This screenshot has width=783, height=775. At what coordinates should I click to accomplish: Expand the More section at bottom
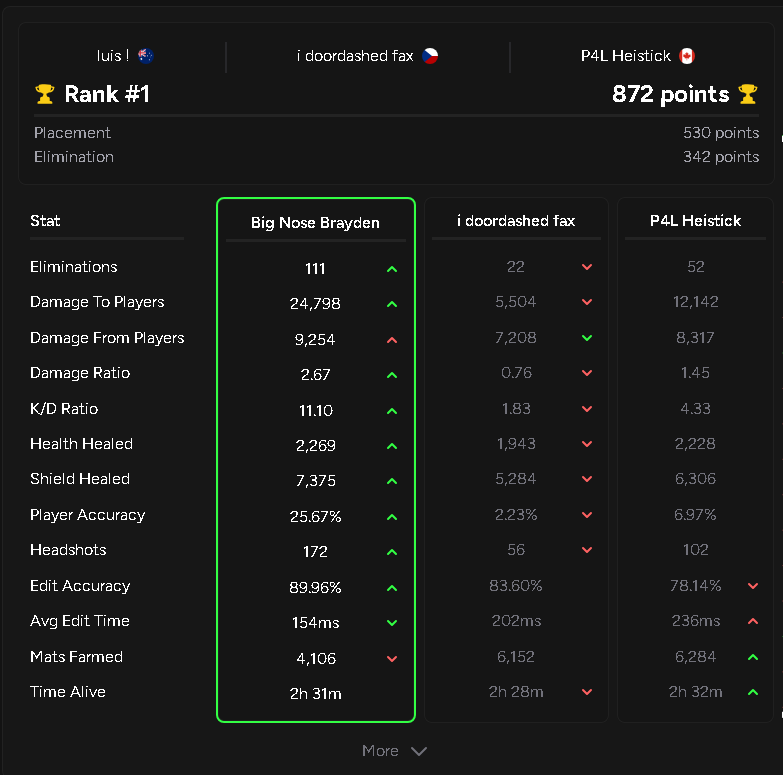click(x=394, y=751)
